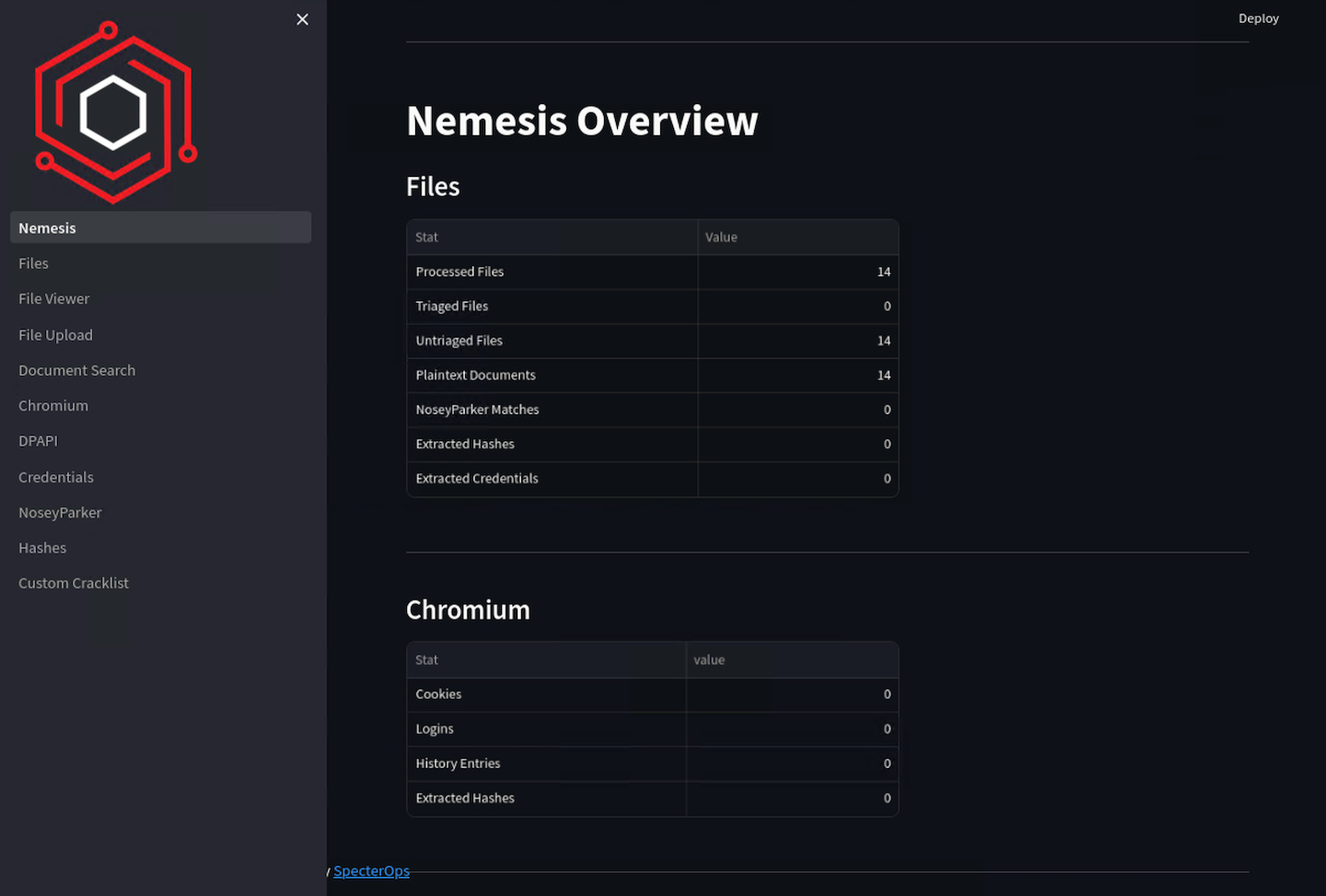Select the Untriaged Files cell
Screen dimensions: 1326x896
(552, 341)
